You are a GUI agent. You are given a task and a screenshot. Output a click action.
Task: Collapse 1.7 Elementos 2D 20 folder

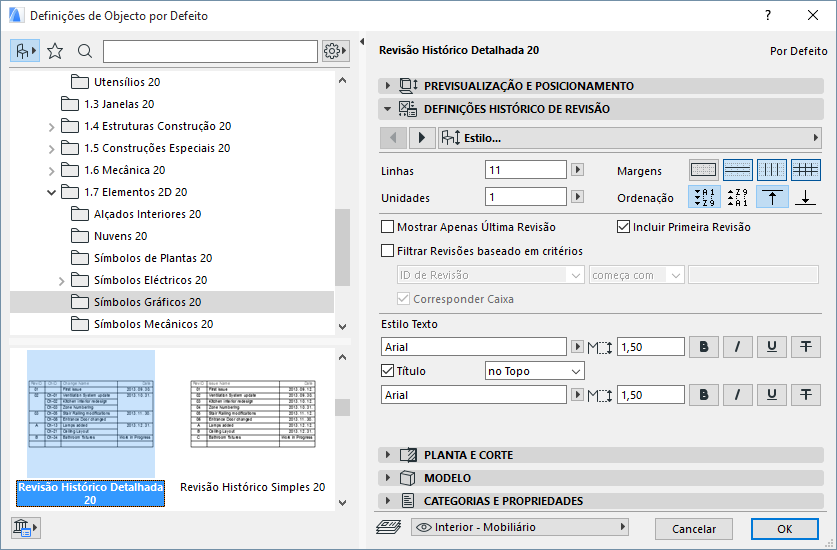[x=51, y=192]
